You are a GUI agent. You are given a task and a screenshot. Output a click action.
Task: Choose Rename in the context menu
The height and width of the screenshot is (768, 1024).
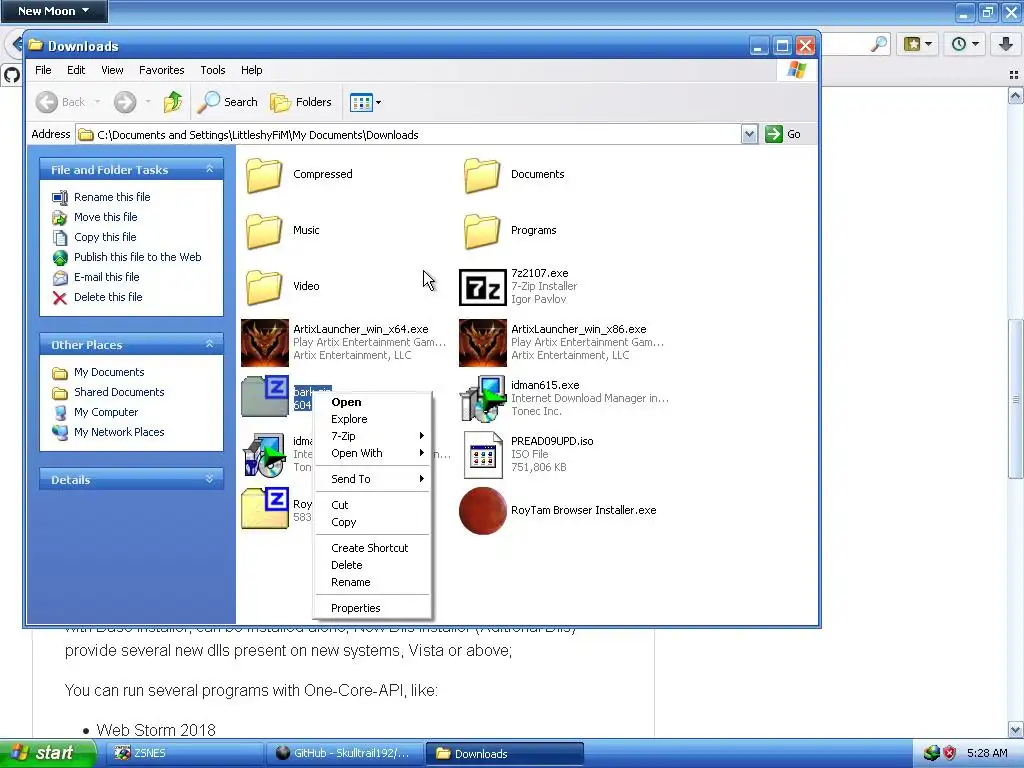click(x=372, y=582)
